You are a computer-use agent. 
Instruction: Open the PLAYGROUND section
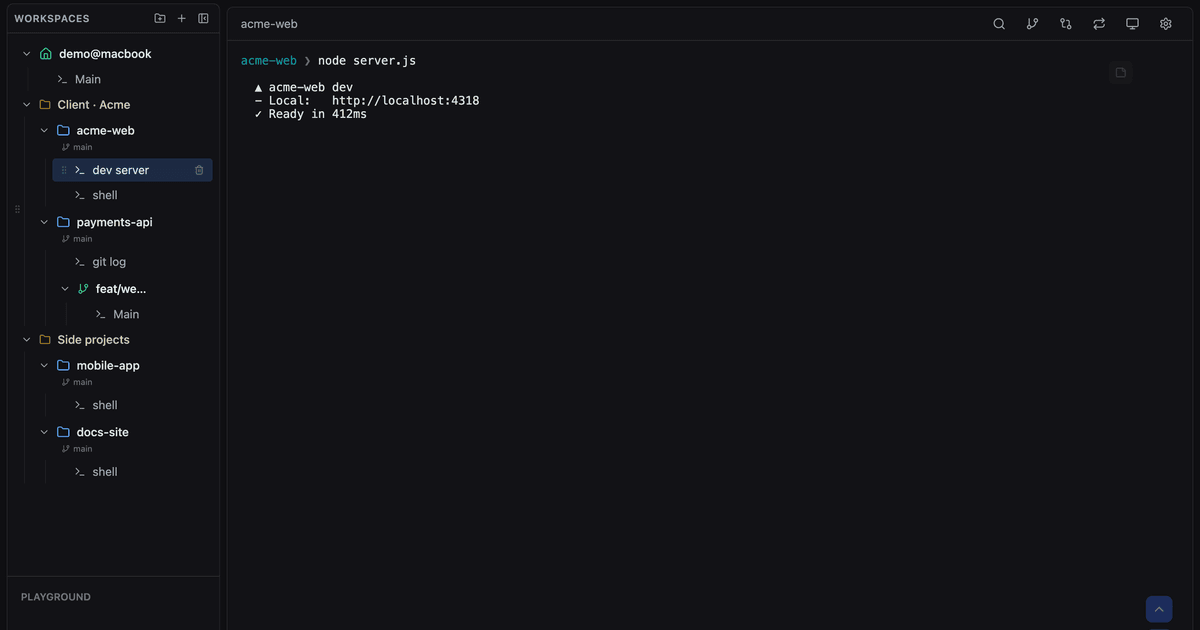[x=56, y=597]
